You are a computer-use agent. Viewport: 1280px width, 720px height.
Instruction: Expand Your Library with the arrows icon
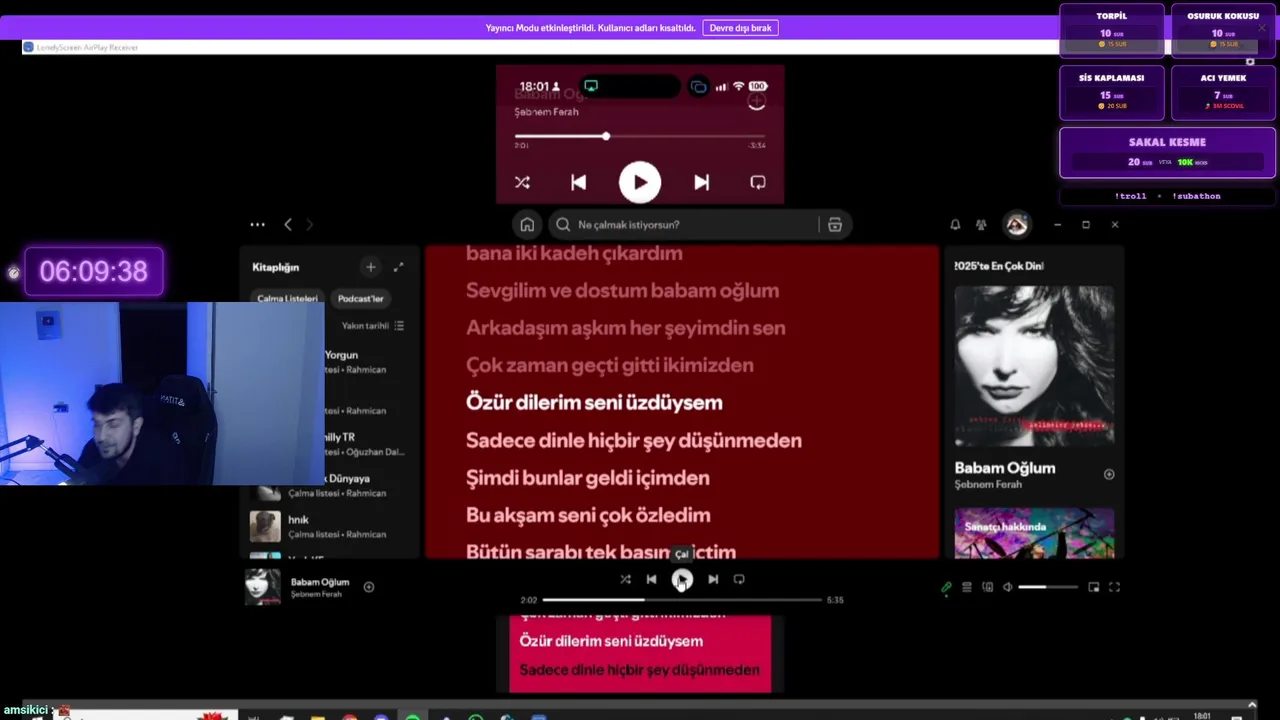point(399,267)
